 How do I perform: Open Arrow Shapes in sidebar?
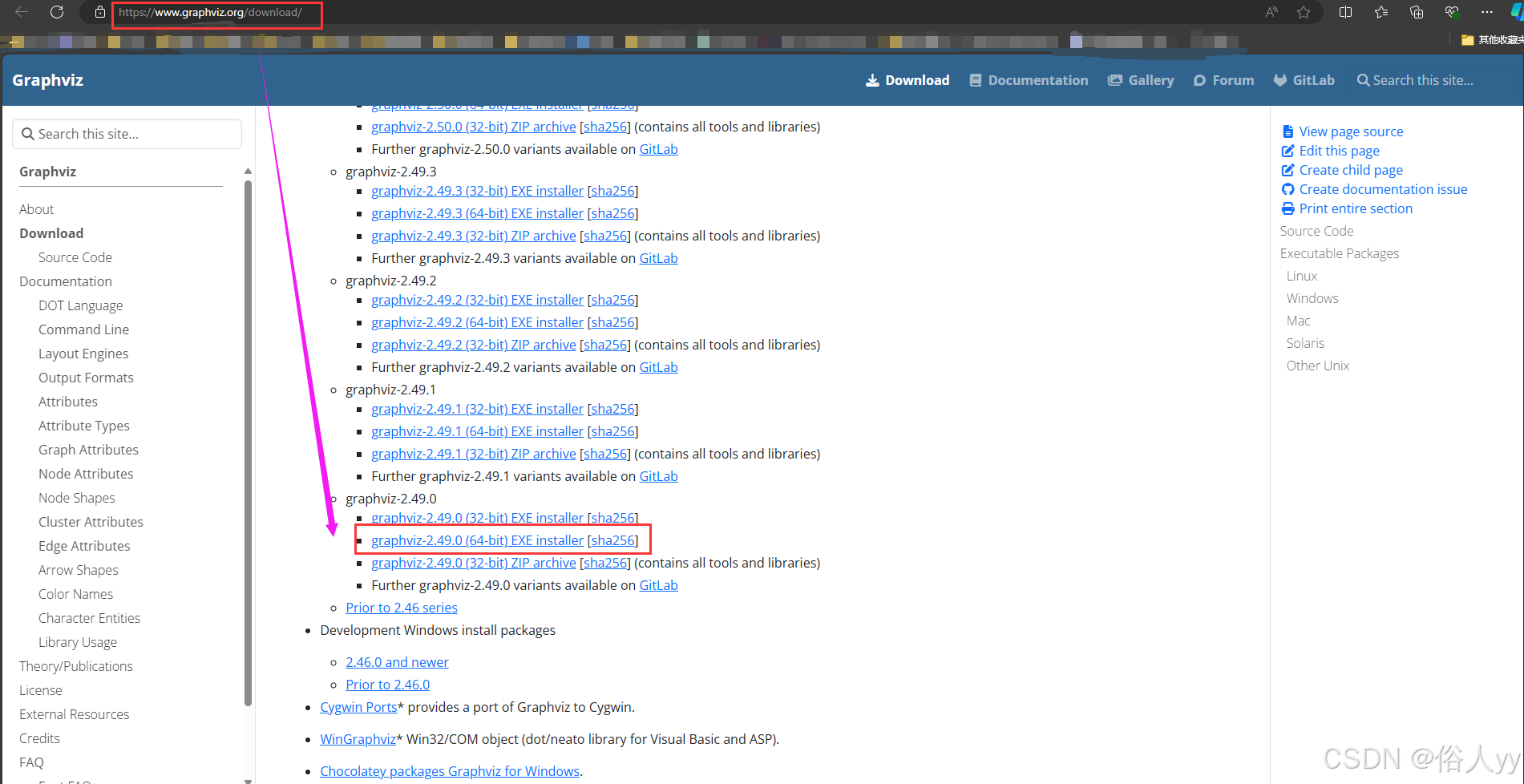click(79, 570)
